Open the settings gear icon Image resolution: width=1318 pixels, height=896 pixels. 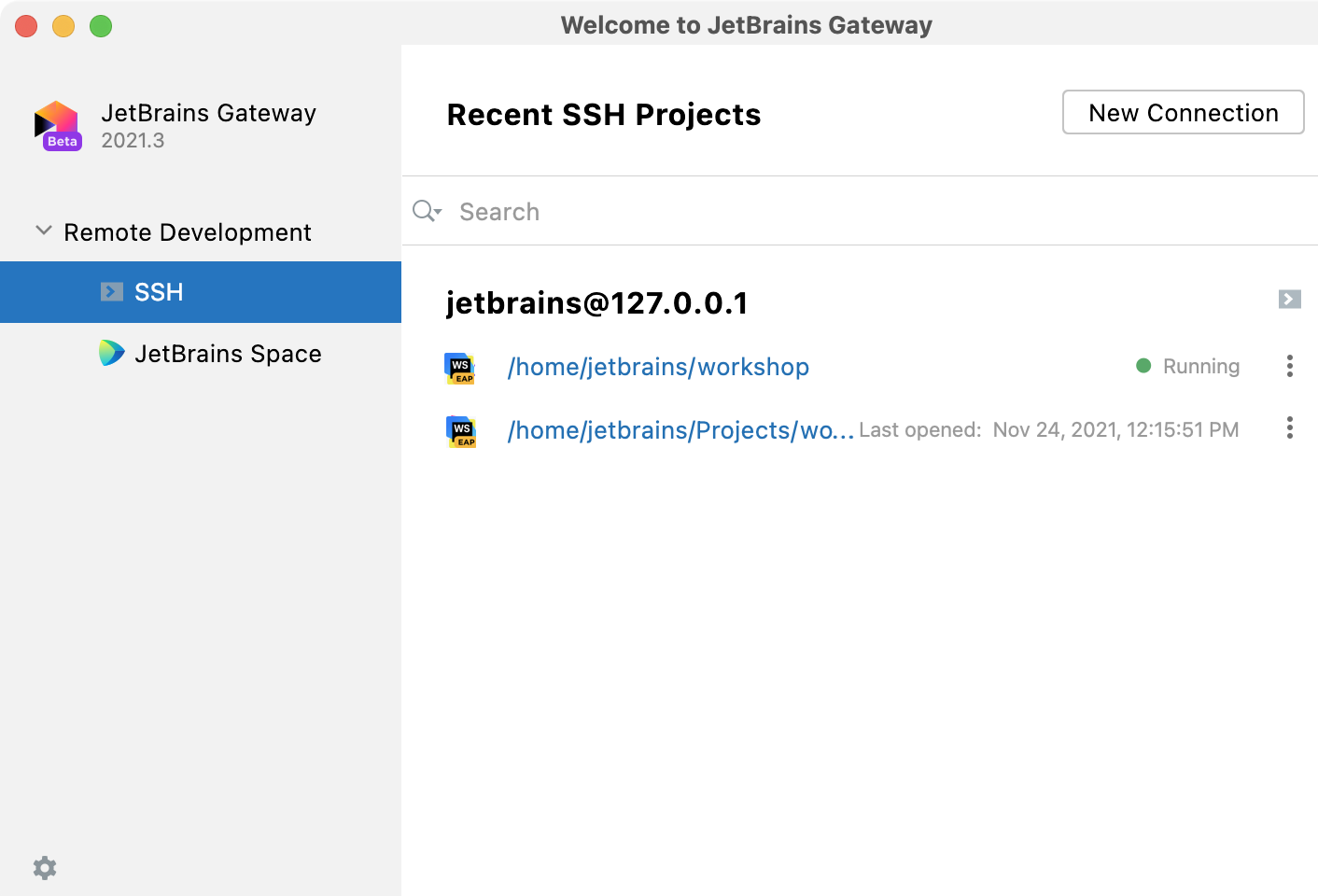(45, 868)
